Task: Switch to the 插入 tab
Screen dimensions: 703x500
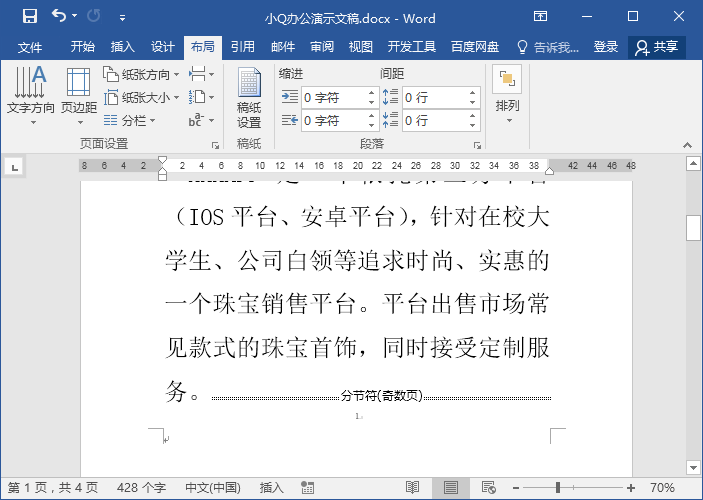Action: (122, 47)
